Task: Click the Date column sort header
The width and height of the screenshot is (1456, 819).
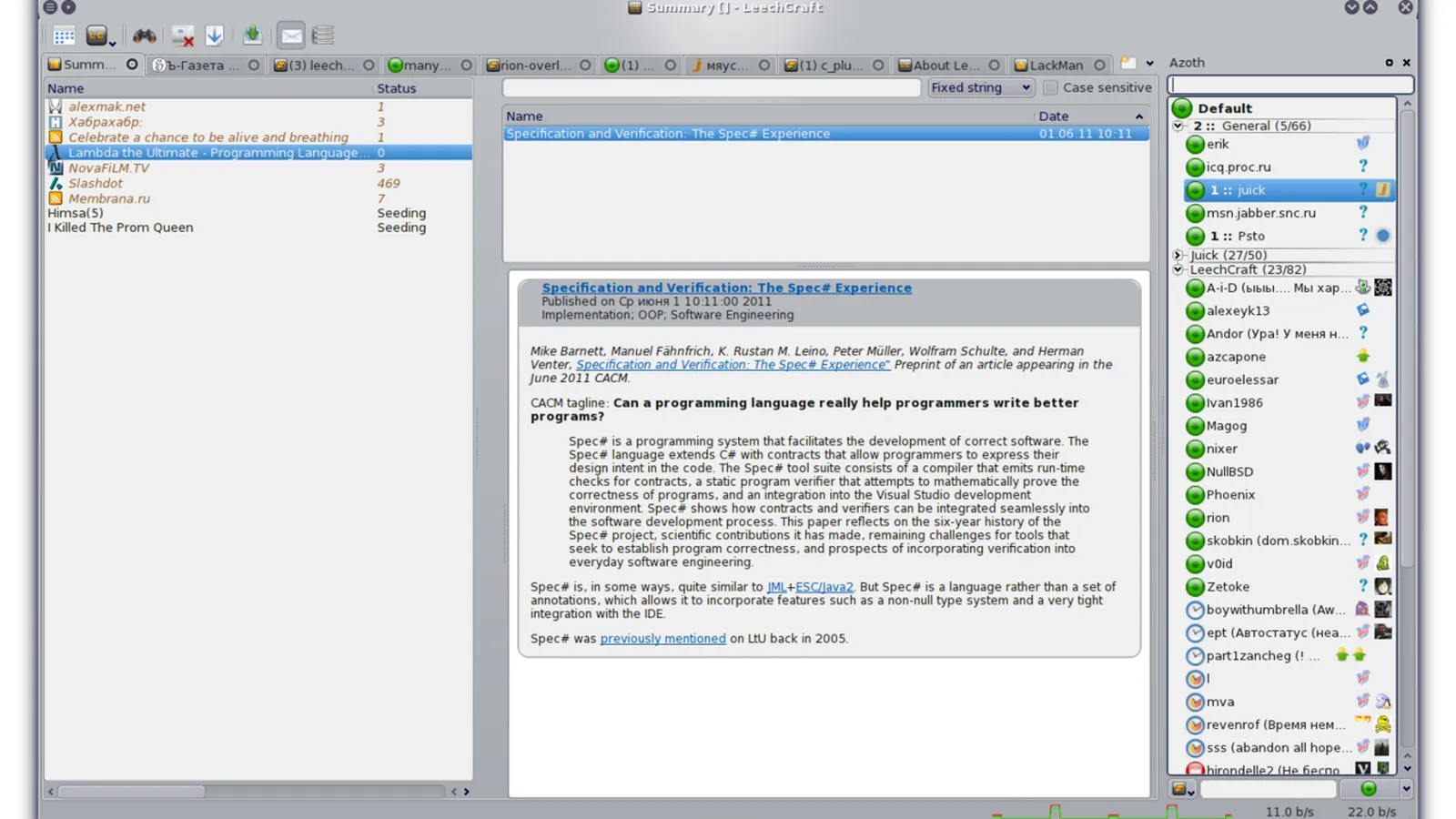Action: (x=1091, y=116)
